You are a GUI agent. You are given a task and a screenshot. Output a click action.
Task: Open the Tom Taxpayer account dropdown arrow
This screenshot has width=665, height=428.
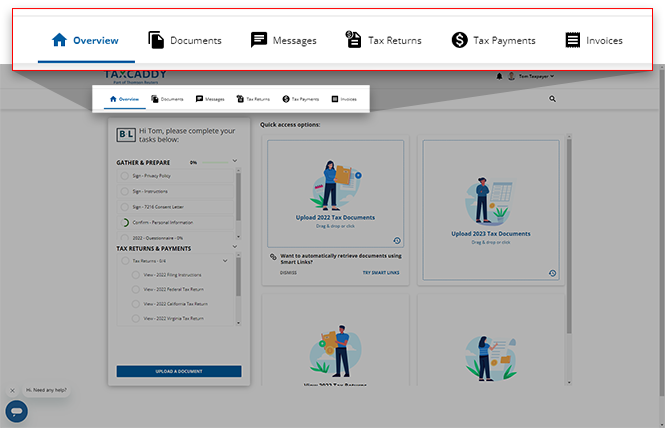[x=552, y=76]
